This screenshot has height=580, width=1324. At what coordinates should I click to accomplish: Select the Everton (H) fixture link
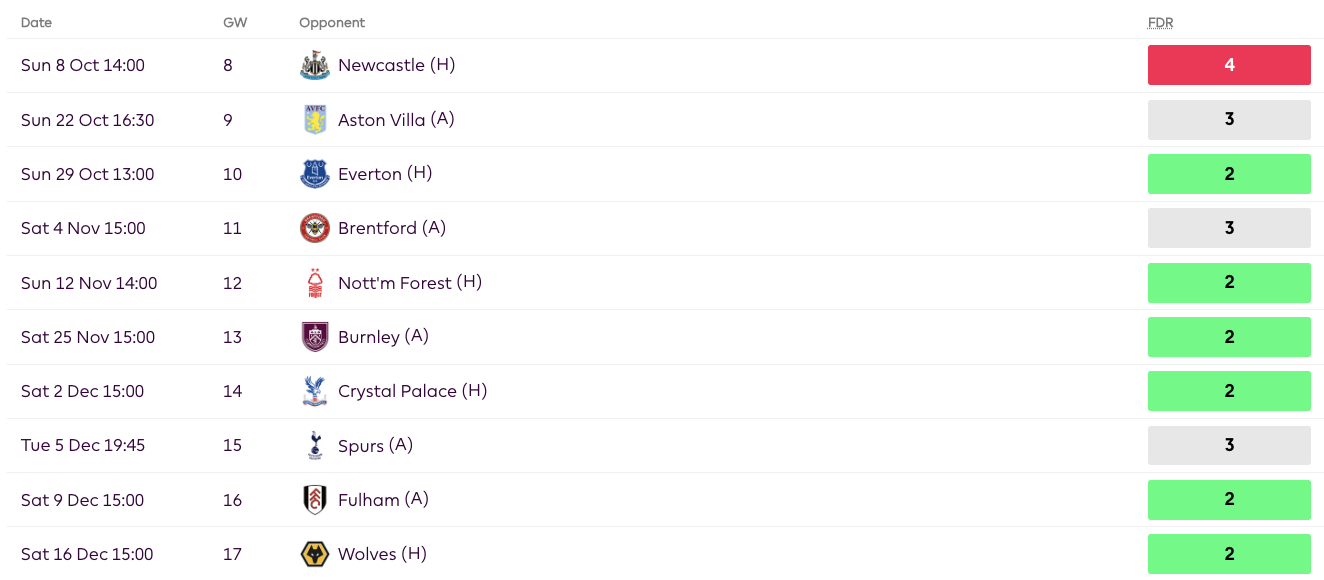[387, 173]
